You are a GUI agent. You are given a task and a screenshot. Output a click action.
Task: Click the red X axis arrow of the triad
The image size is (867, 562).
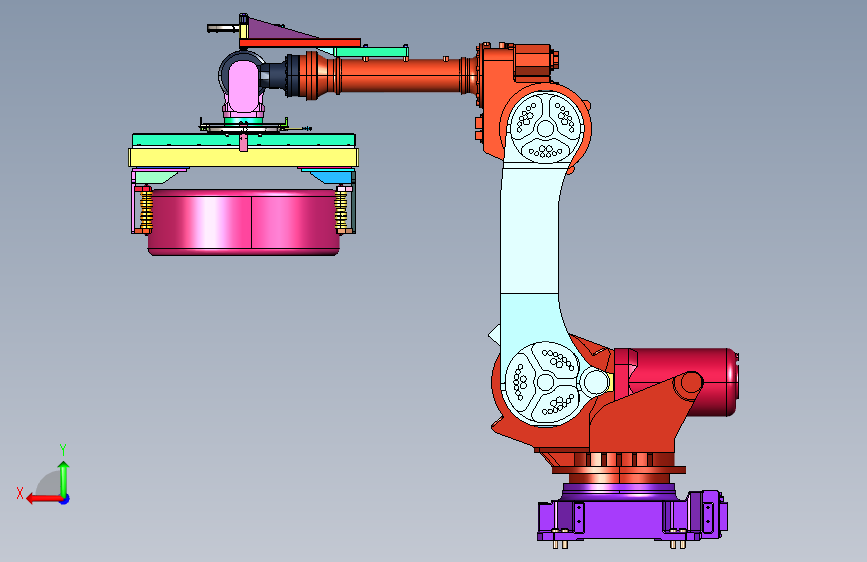click(x=43, y=499)
